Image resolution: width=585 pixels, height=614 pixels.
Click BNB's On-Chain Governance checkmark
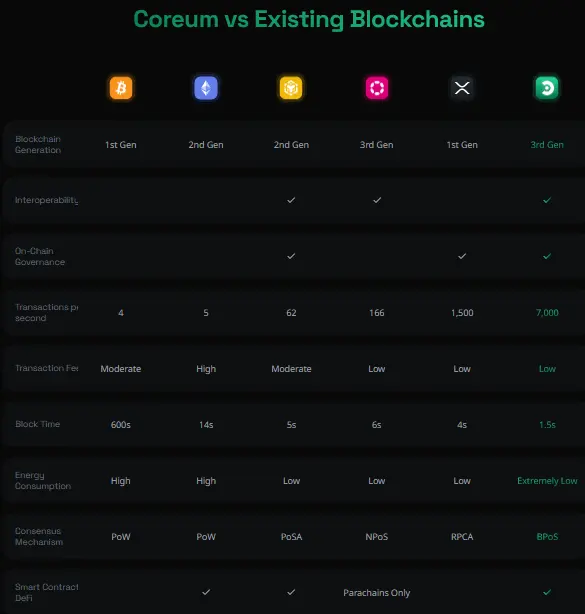(291, 256)
